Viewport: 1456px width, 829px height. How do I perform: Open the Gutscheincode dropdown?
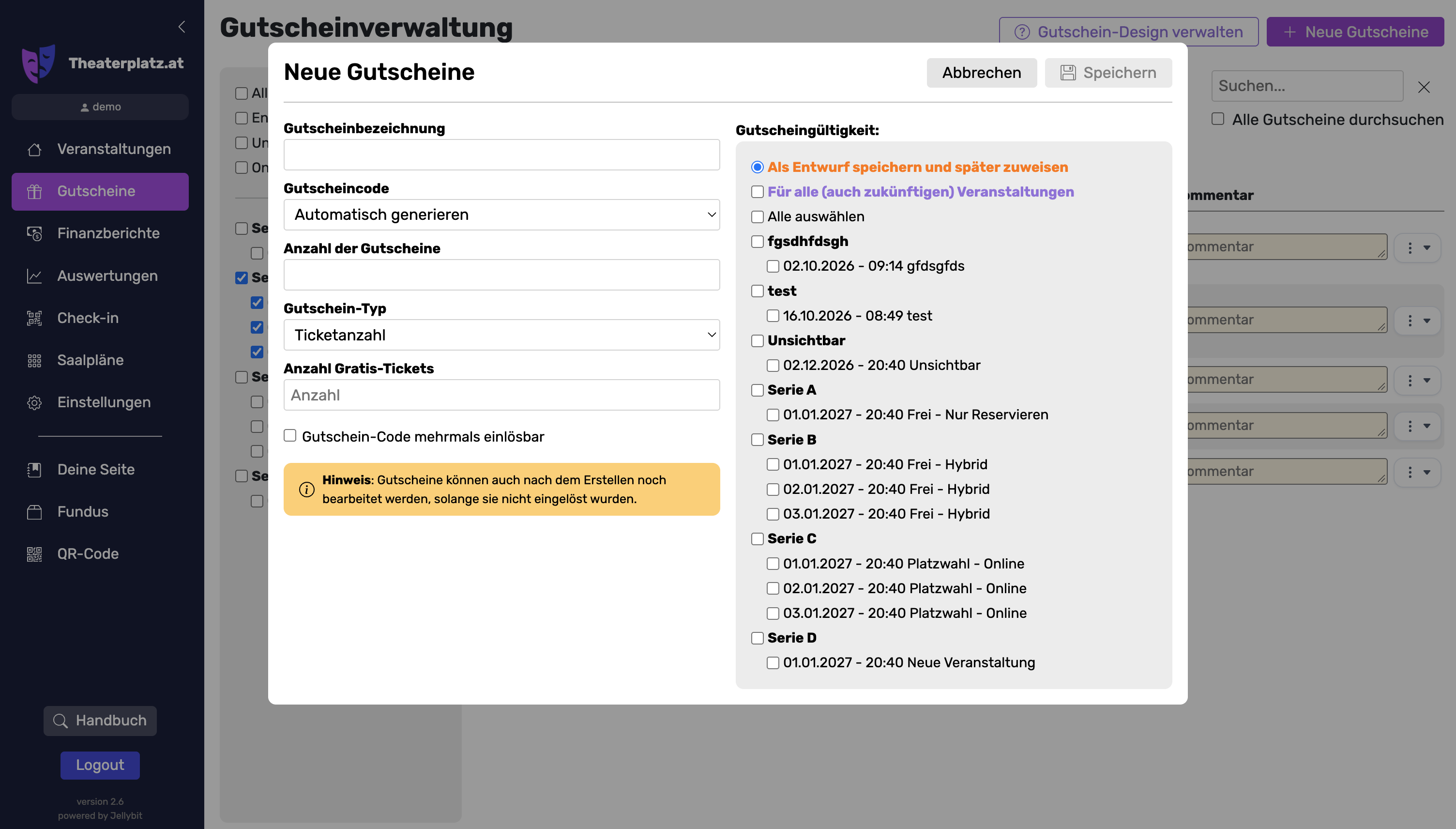pos(502,215)
